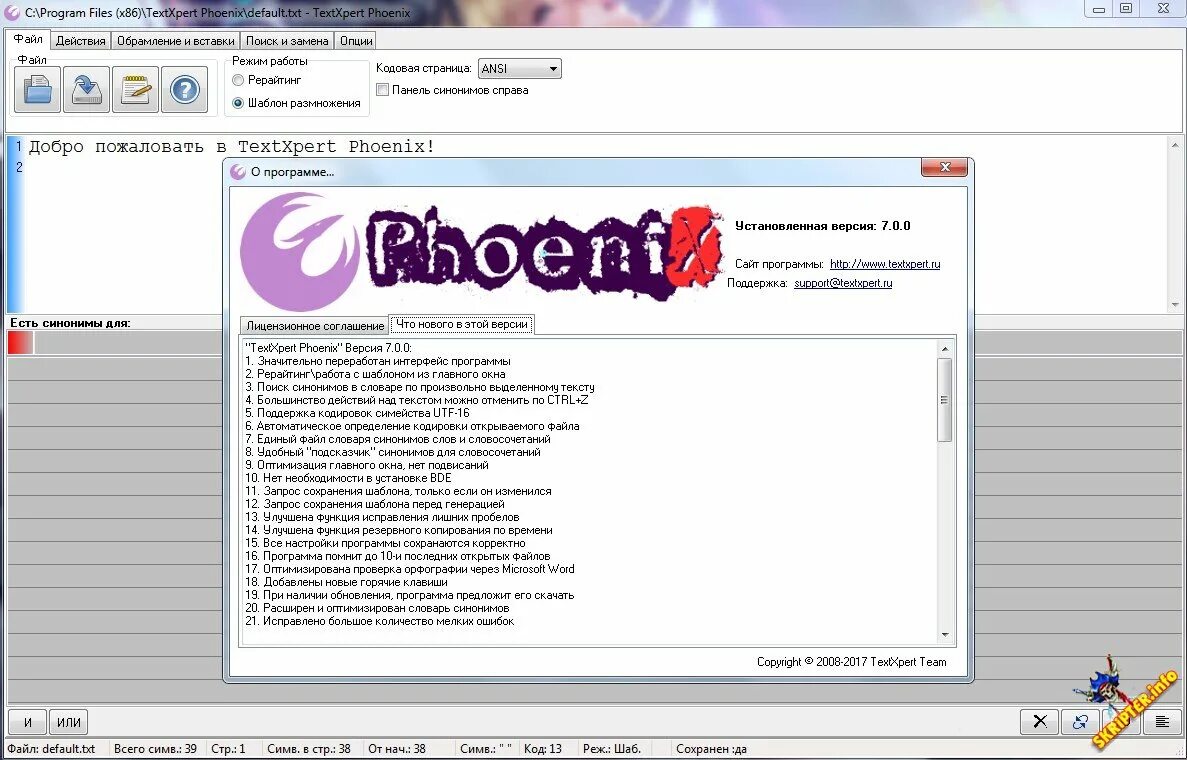Click line 6 Автоматическое определение кодировки
1187x760 pixels.
(412, 426)
